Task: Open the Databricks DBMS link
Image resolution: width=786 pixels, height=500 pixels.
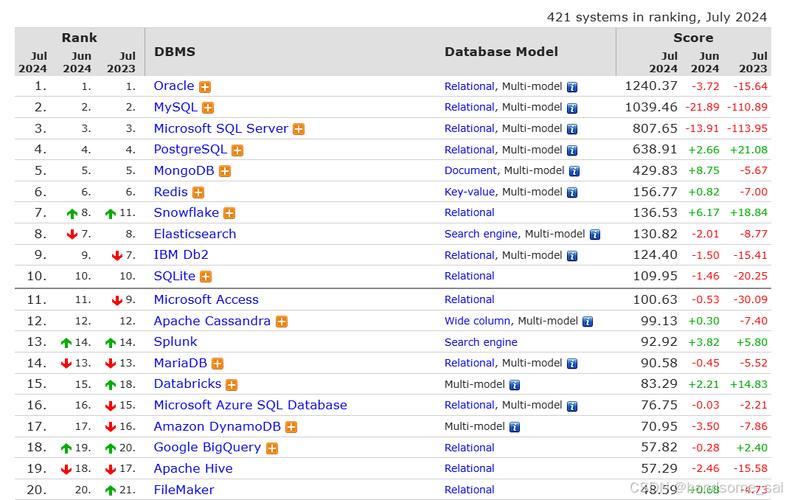Action: (187, 384)
